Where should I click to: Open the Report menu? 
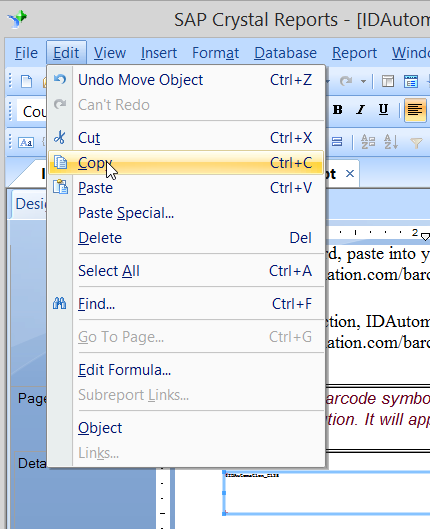pyautogui.click(x=354, y=53)
